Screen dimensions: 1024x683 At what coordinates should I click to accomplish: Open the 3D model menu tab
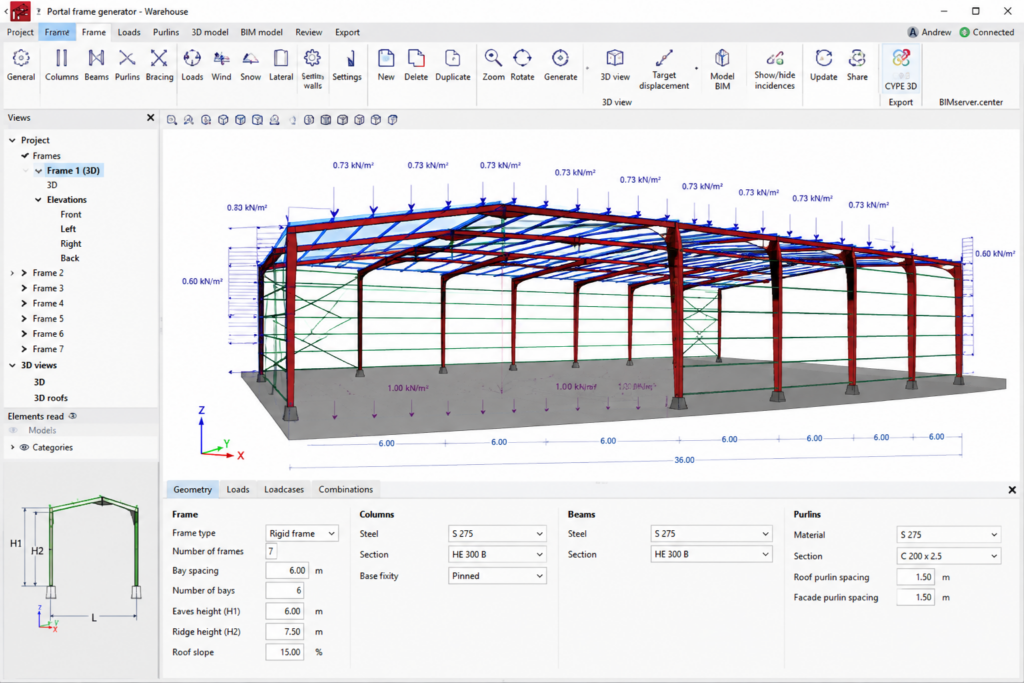[x=210, y=32]
